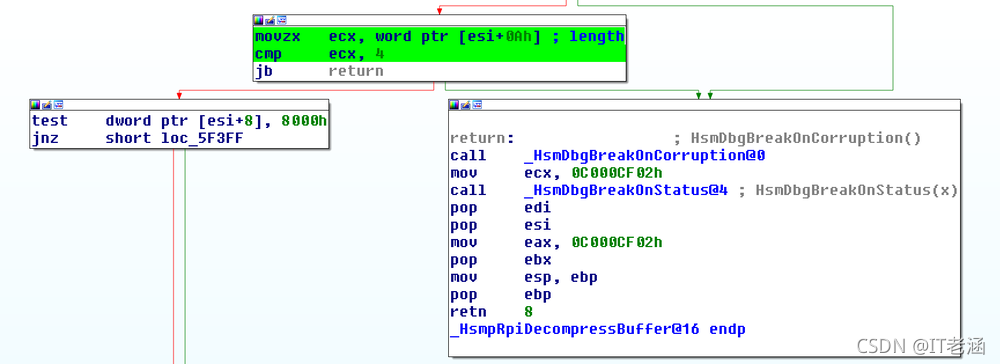Select the 'length' comment text
Viewport: 1000px width, 364px height.
click(x=596, y=36)
